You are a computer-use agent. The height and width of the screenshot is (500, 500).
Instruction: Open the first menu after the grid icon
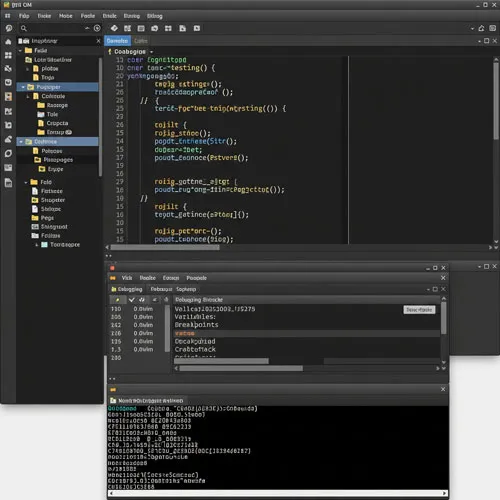coord(24,16)
